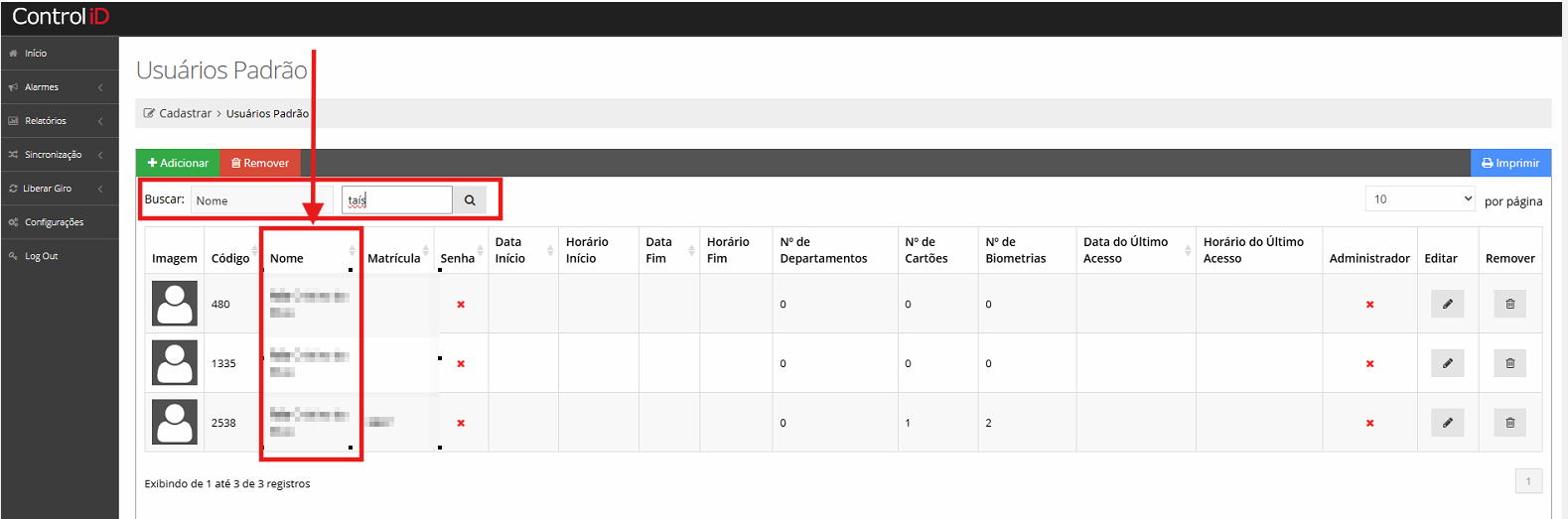Click the trash remove icon for user 480
Viewport: 1568px width, 519px height.
point(1509,304)
